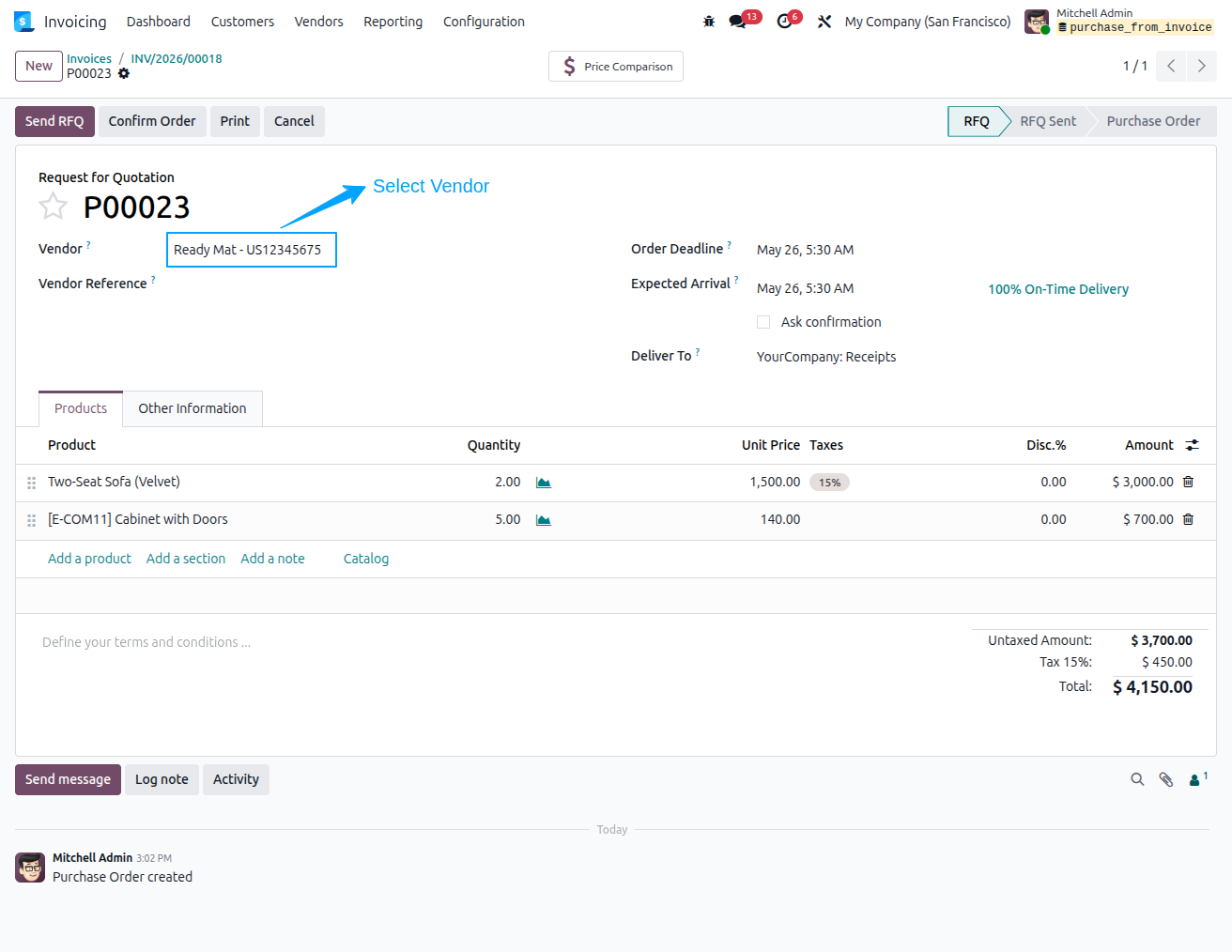The image size is (1232, 952).
Task: Go to next record with right arrow
Action: tap(1202, 66)
